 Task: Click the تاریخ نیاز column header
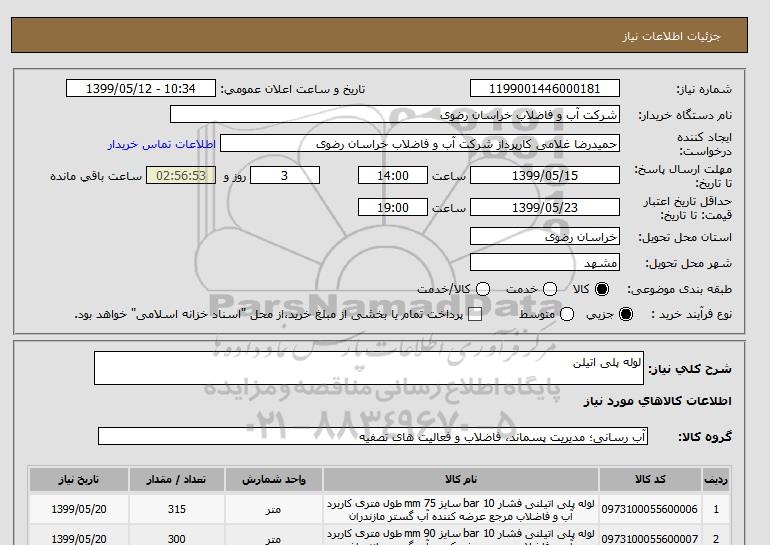[79, 480]
